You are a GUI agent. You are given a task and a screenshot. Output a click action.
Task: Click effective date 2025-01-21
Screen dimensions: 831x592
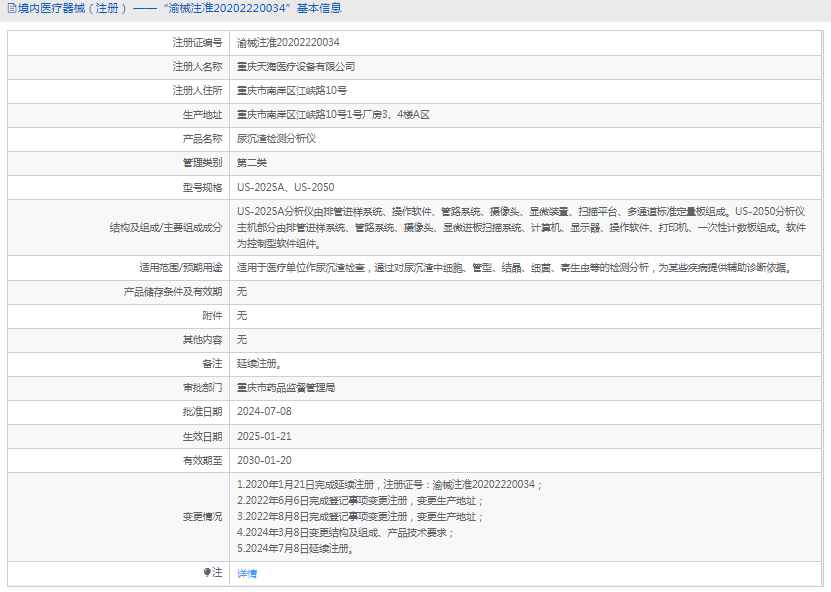pos(264,436)
